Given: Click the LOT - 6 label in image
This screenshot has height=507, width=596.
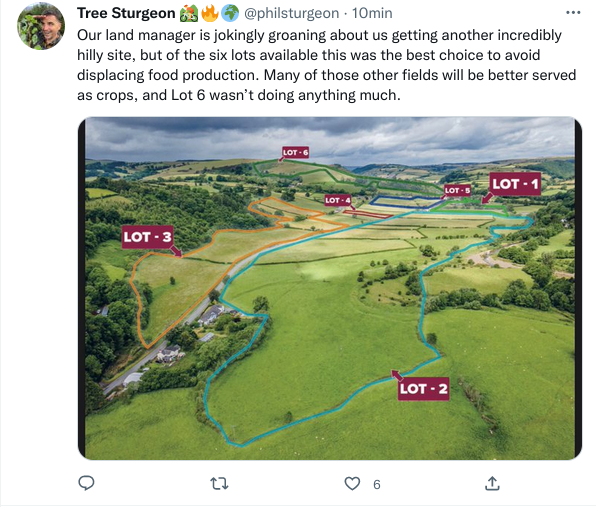Looking at the screenshot, I should click(295, 152).
